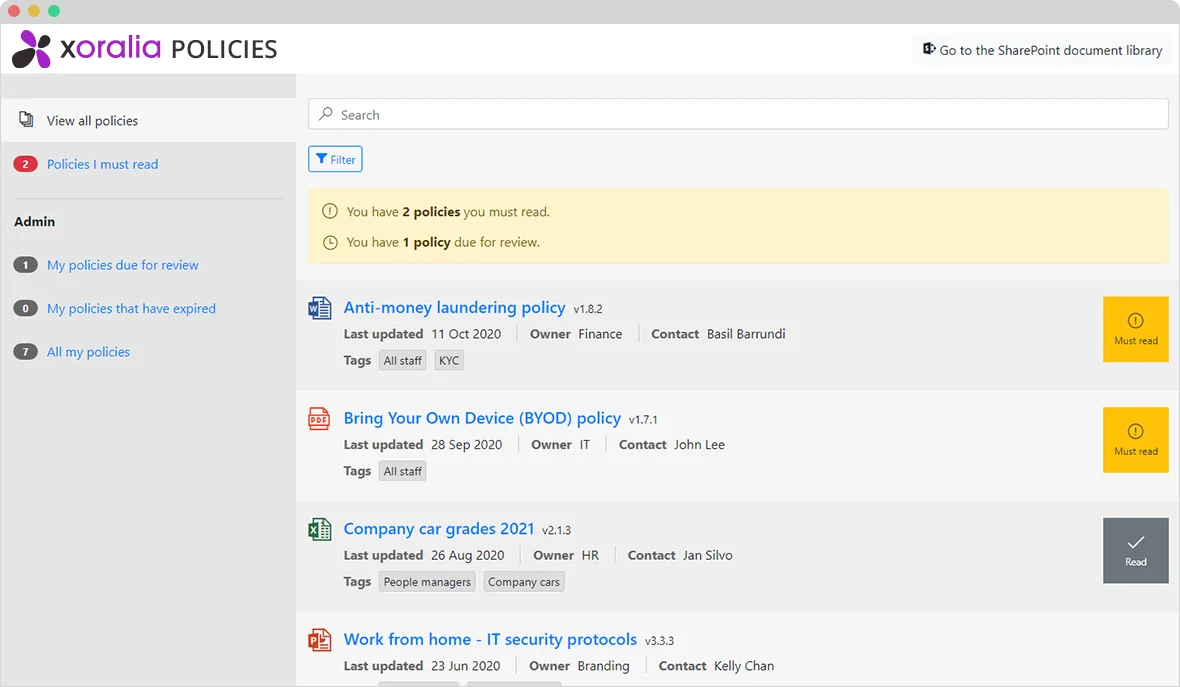The width and height of the screenshot is (1180, 687).
Task: Open My policies due for review
Action: 123,265
